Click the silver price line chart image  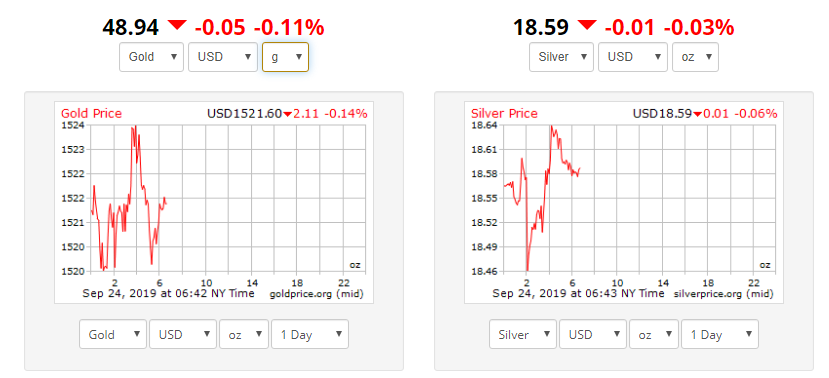click(x=624, y=202)
